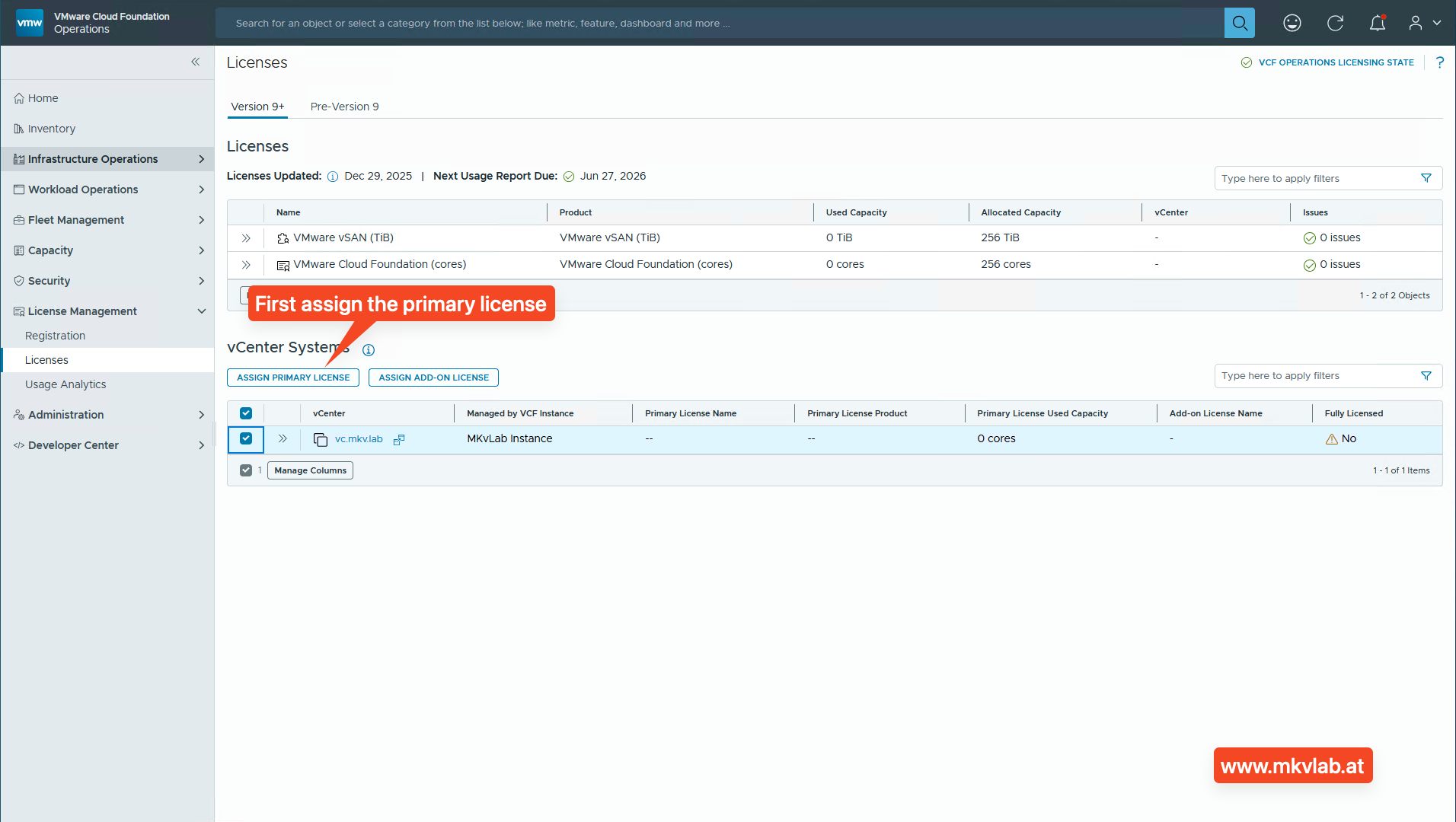Click the VMware Cloud Foundation logo
This screenshot has height=822, width=1456.
29,22
